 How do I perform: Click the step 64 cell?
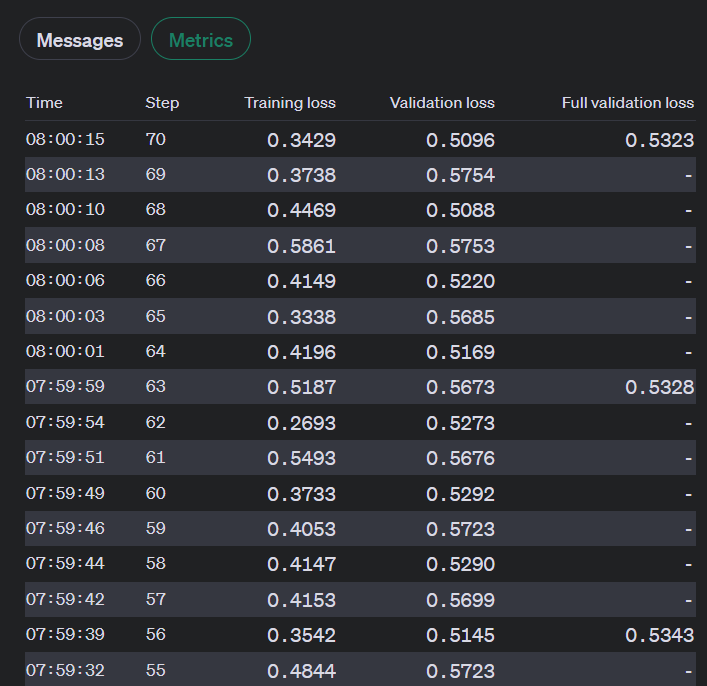click(156, 352)
